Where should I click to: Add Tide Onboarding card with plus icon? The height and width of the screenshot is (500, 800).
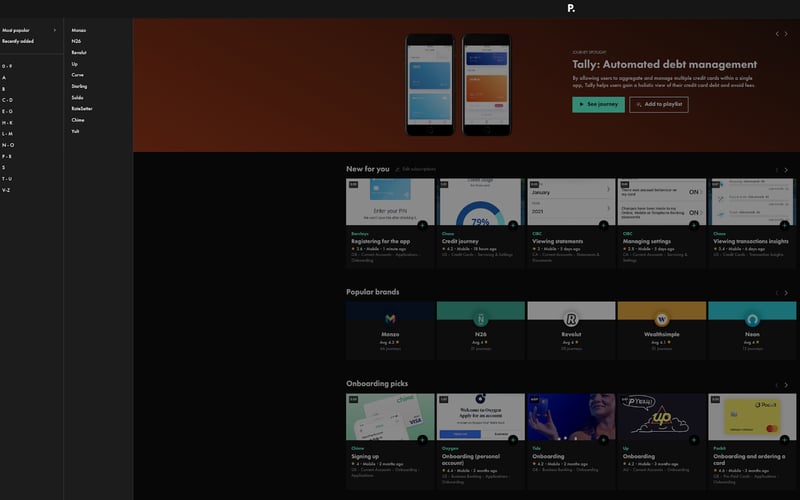coord(604,440)
